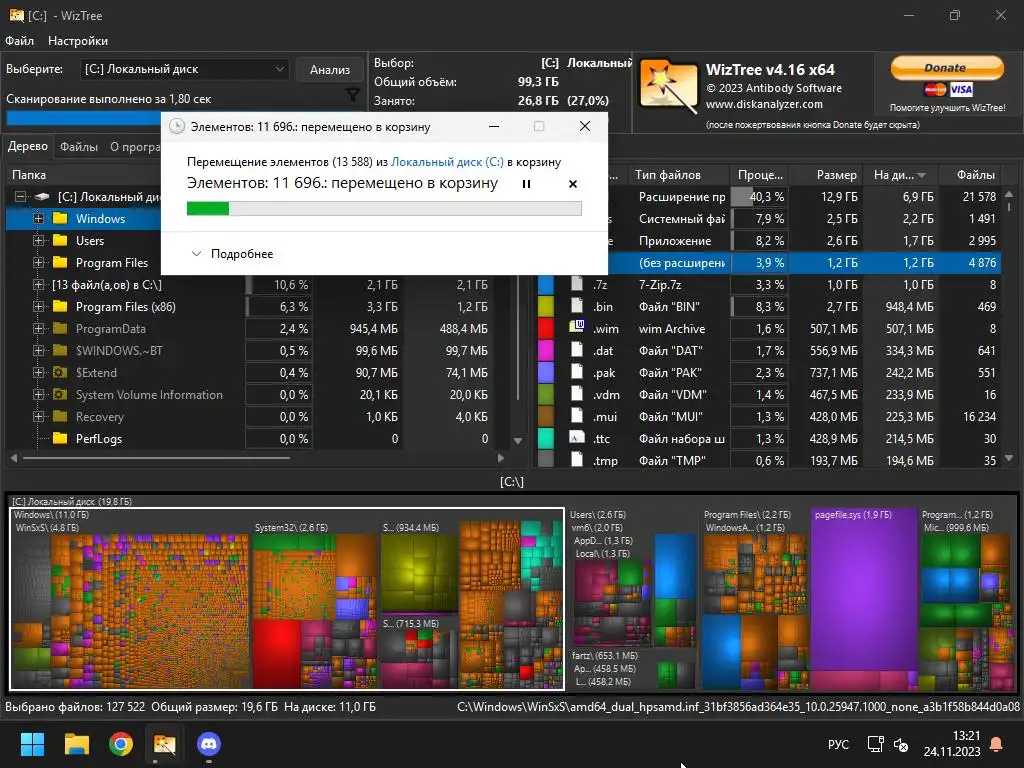Open the Настройки menu
Viewport: 1024px width, 768px height.
(x=78, y=40)
